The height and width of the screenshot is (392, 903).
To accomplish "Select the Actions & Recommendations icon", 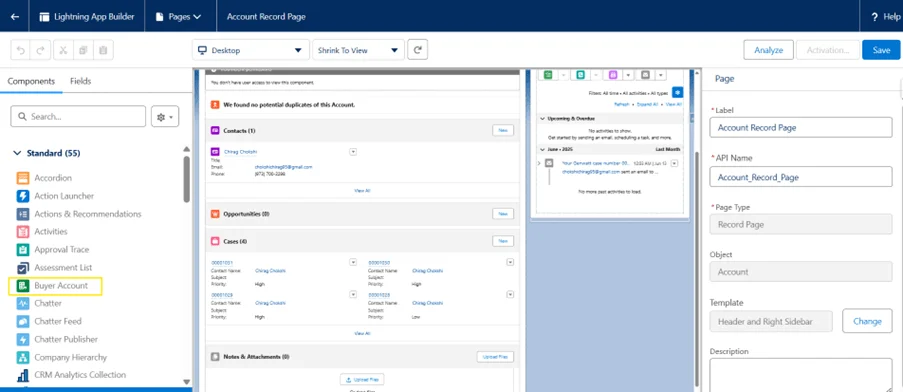I will [23, 214].
